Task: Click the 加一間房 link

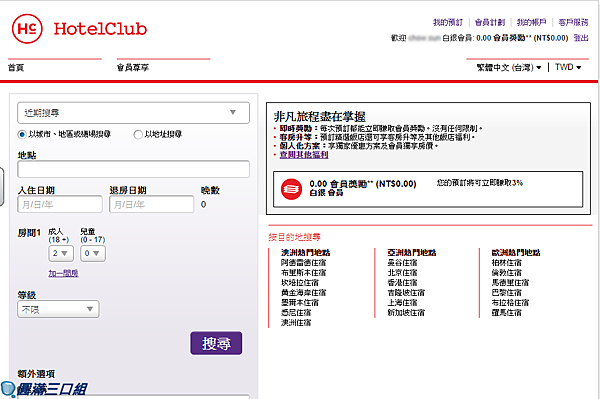Action: click(63, 273)
